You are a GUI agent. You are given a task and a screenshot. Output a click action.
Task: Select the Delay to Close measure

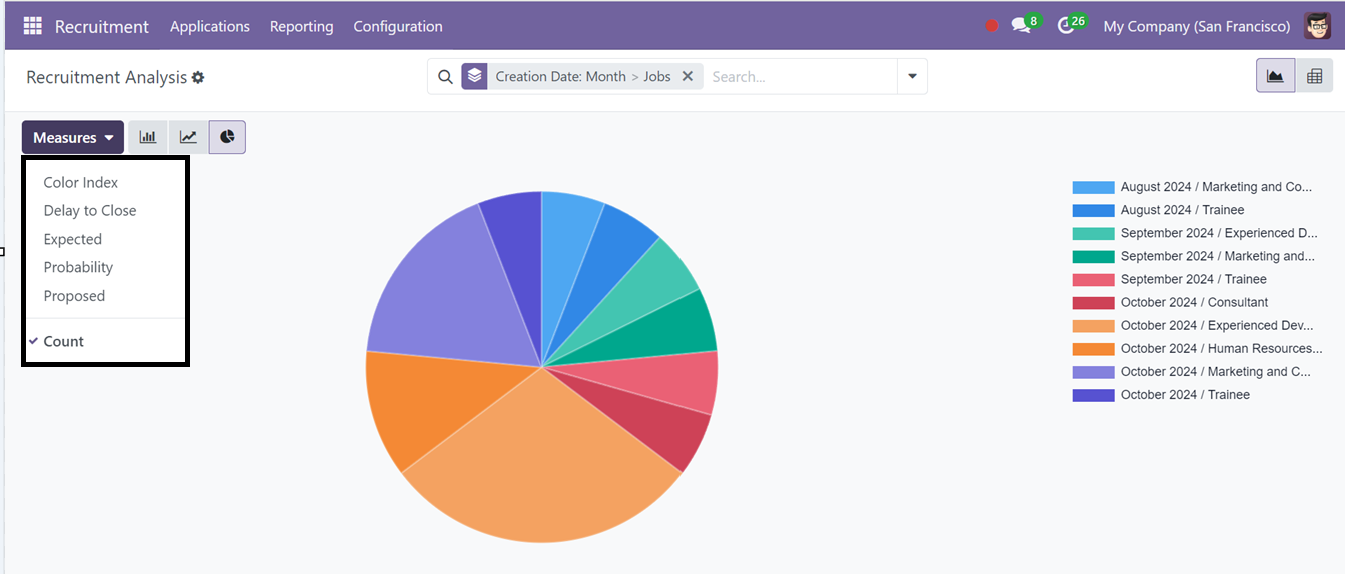90,210
